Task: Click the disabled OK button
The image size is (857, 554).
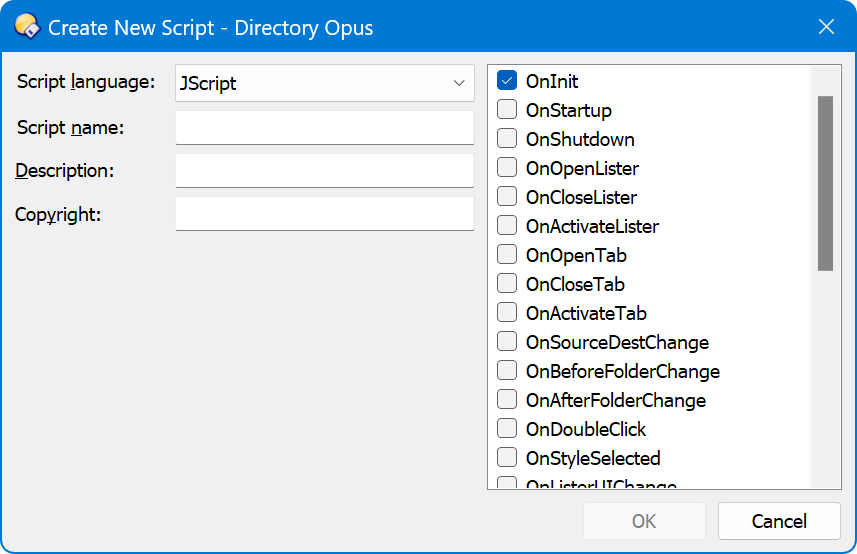Action: pos(644,521)
